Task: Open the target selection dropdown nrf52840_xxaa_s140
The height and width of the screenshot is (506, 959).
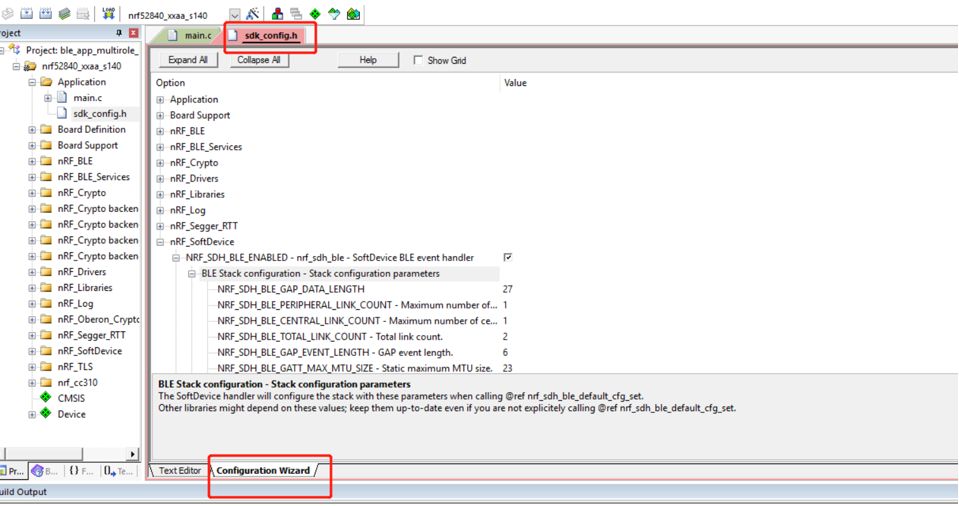Action: point(234,15)
